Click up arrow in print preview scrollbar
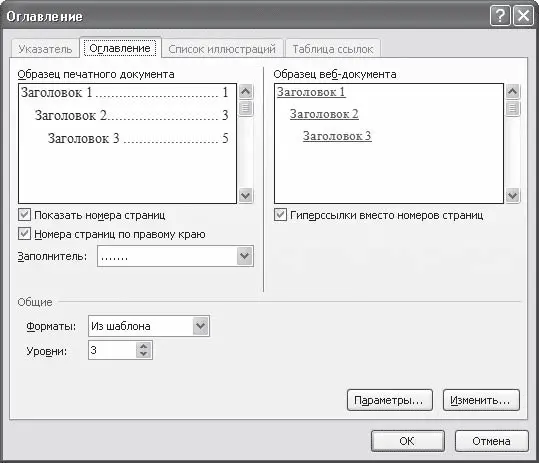Image resolution: width=539 pixels, height=463 pixels. click(246, 91)
